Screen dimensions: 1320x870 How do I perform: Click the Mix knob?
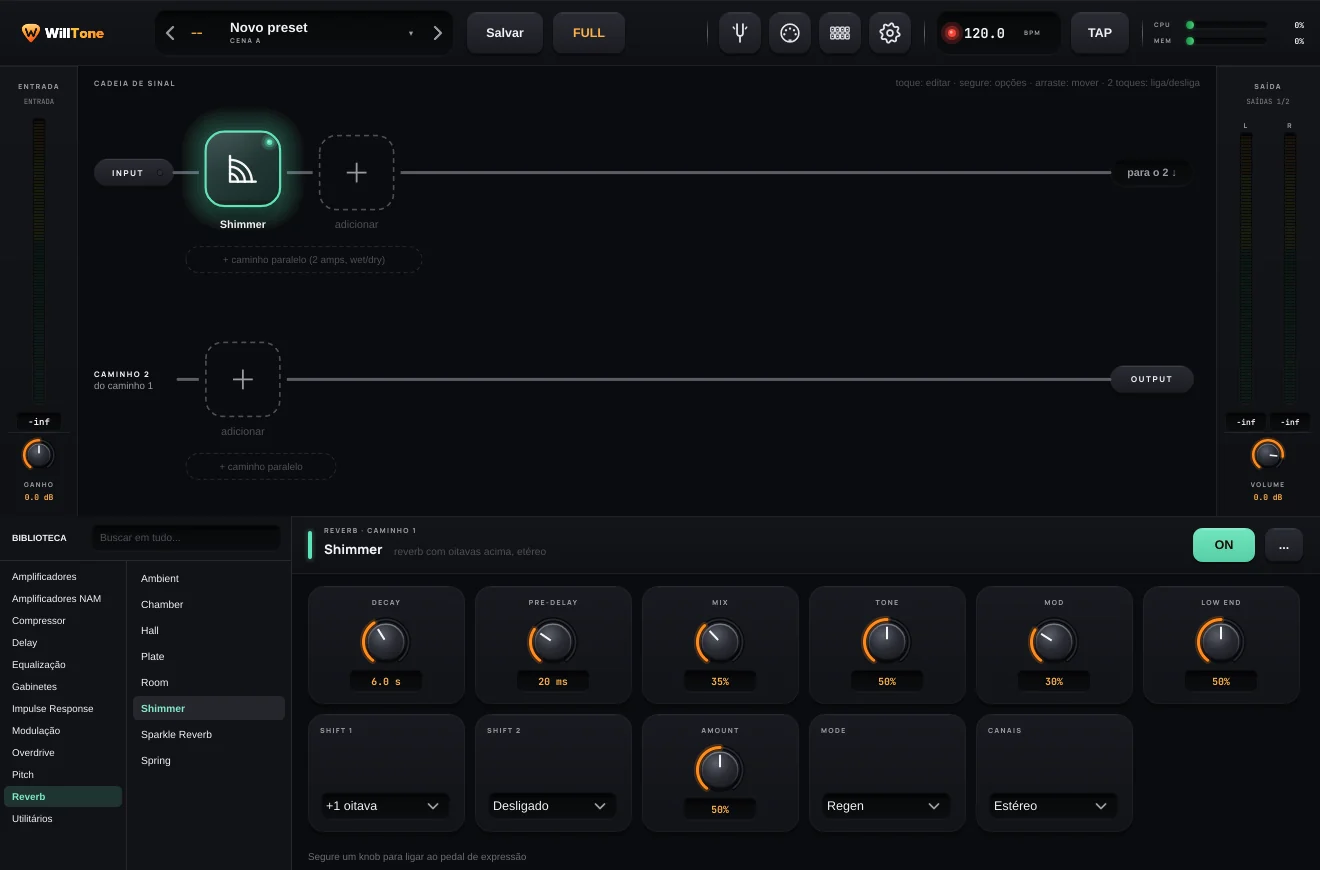coord(720,642)
